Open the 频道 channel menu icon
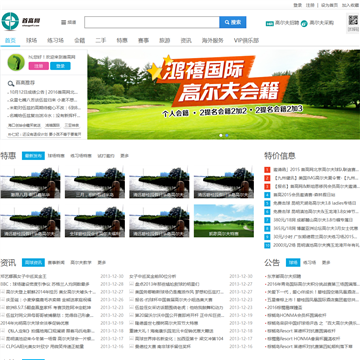This screenshot has height=360, width=360. coord(63,22)
